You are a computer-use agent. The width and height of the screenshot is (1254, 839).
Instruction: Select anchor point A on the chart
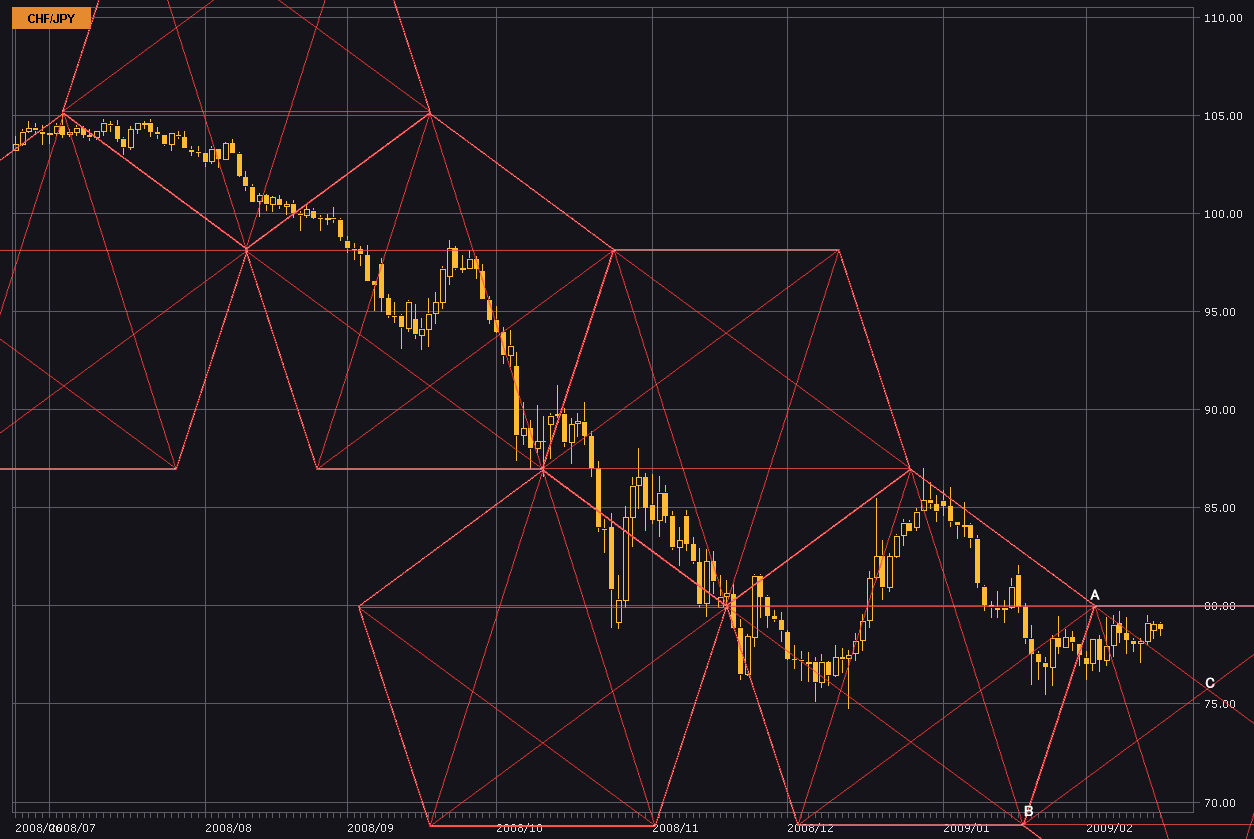coord(1095,595)
